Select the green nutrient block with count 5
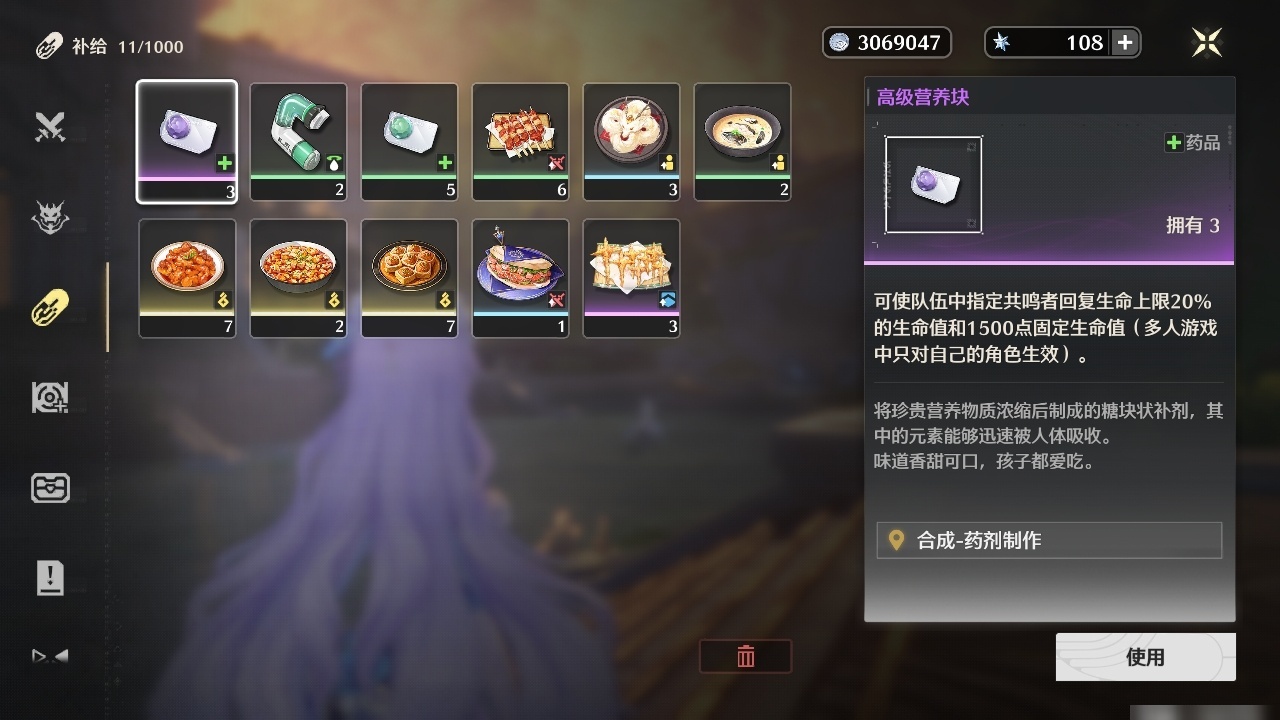Viewport: 1280px width, 720px height. [x=409, y=142]
